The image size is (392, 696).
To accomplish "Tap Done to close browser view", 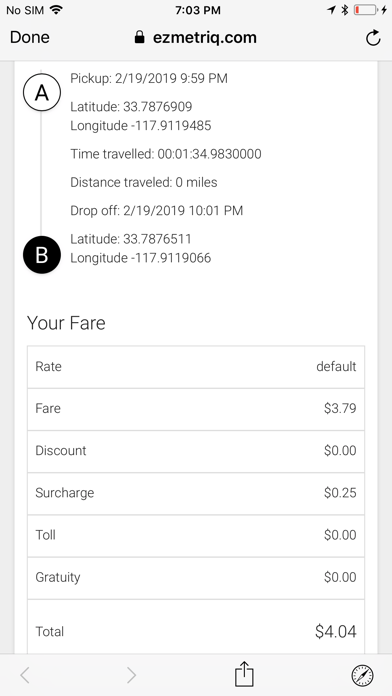I will (30, 37).
